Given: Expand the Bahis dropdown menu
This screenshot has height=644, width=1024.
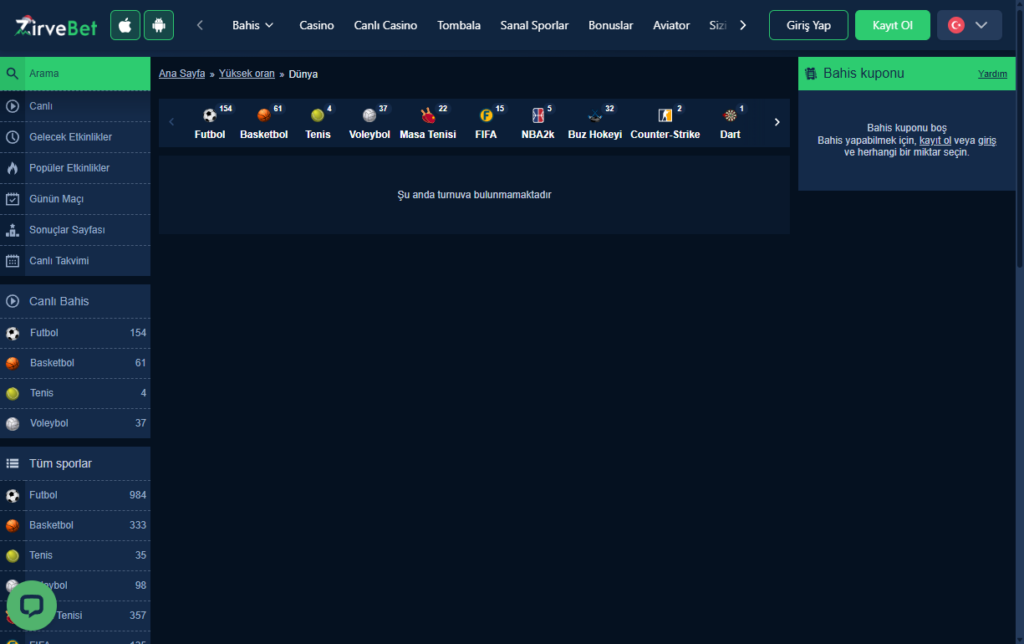Looking at the screenshot, I should (x=253, y=25).
